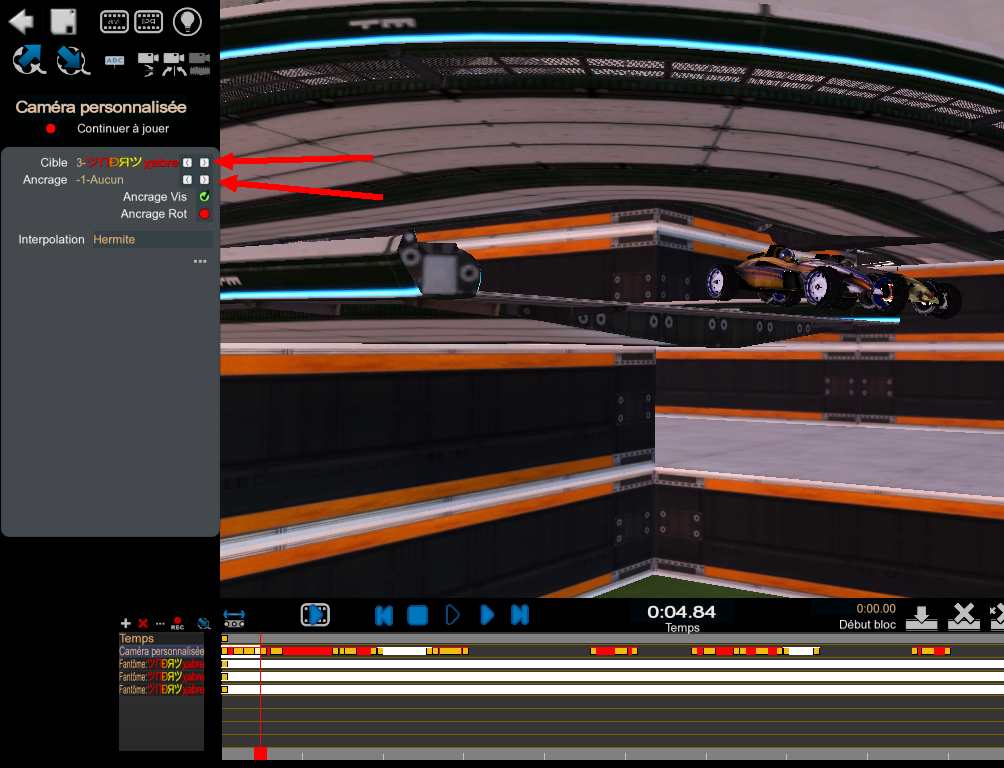Toggle the Ancrage Rot option

point(204,214)
